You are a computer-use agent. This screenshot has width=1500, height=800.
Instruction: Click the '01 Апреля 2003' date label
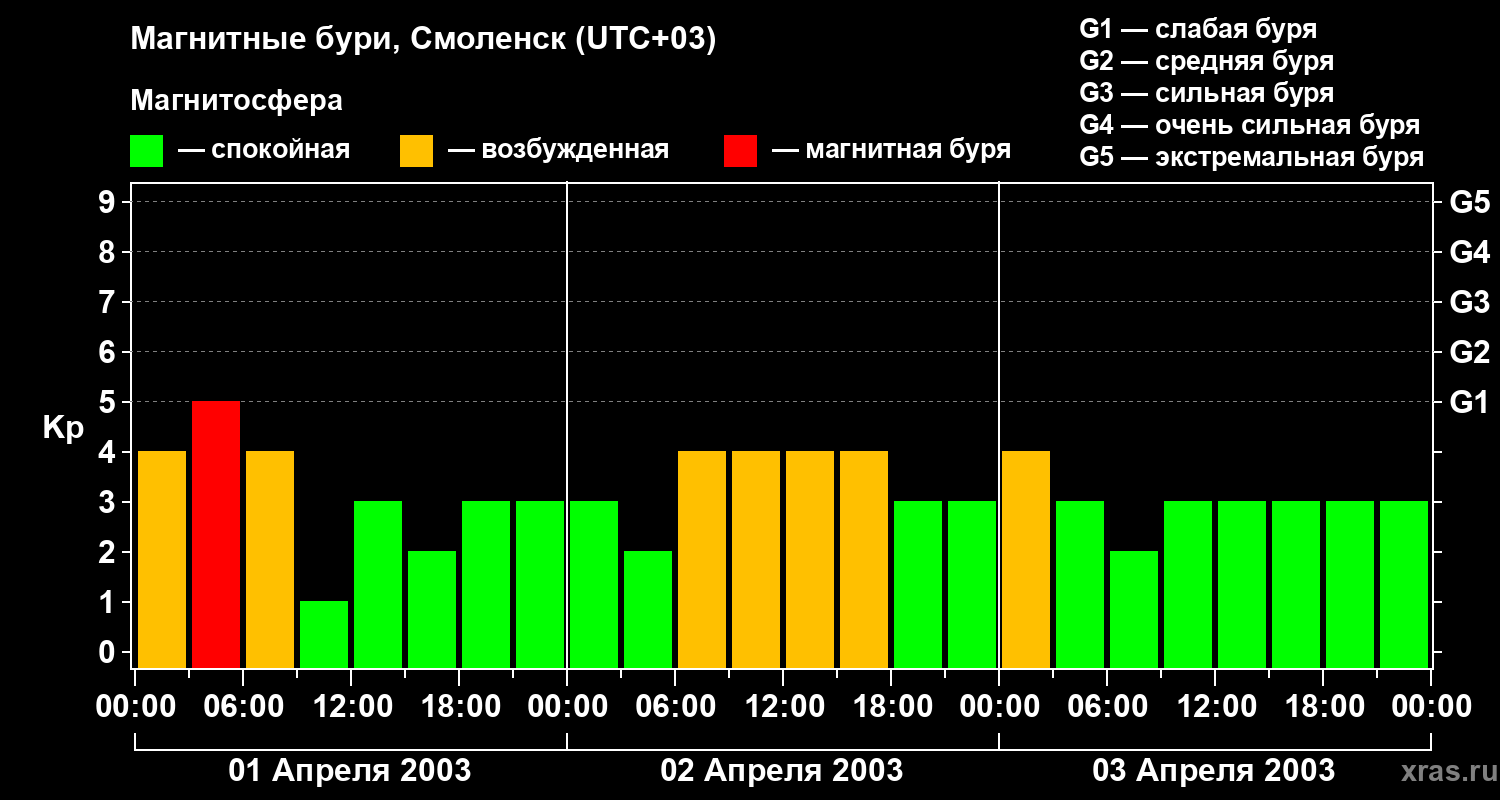[x=350, y=770]
